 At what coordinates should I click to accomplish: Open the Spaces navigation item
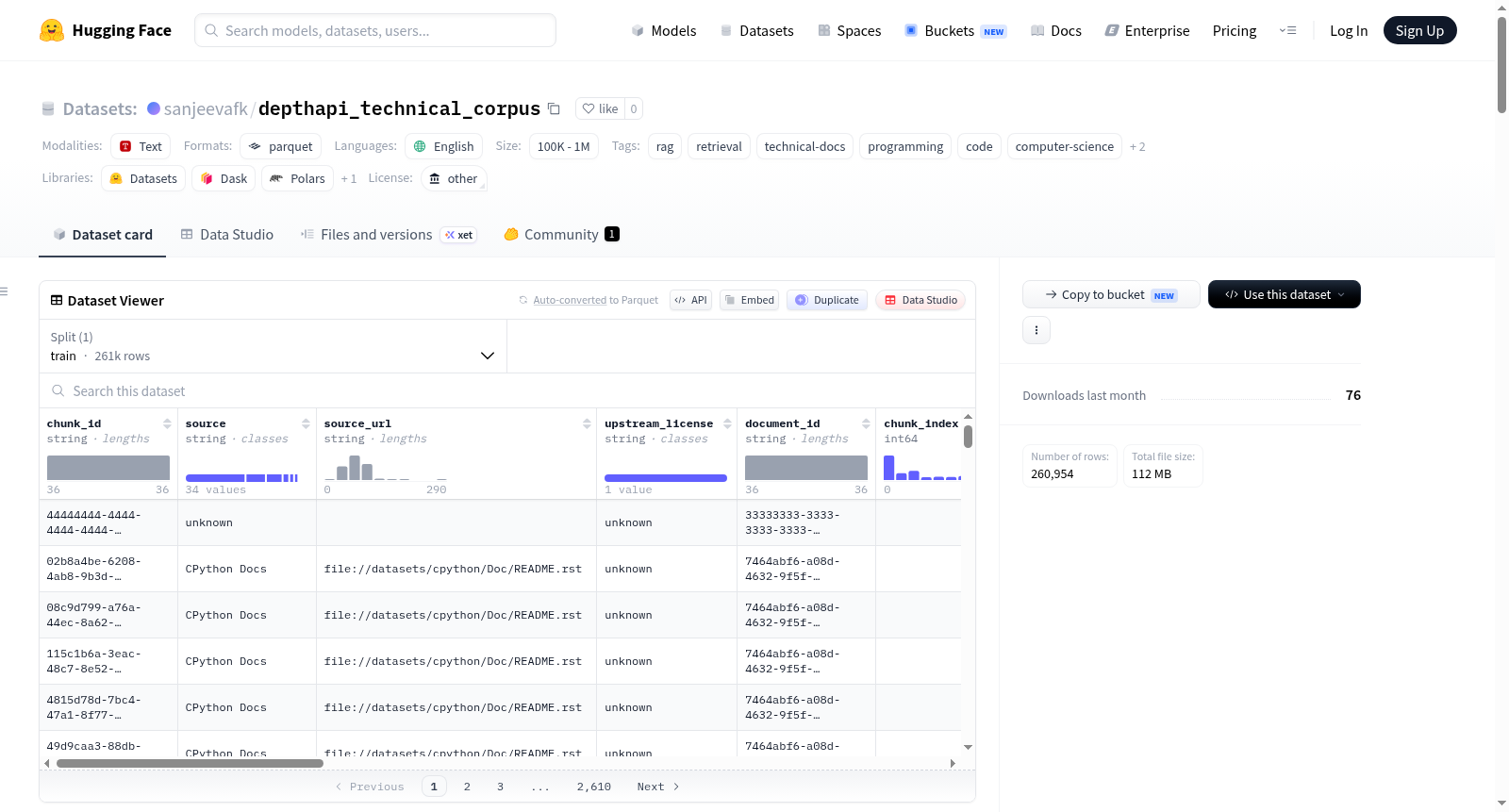click(x=850, y=30)
